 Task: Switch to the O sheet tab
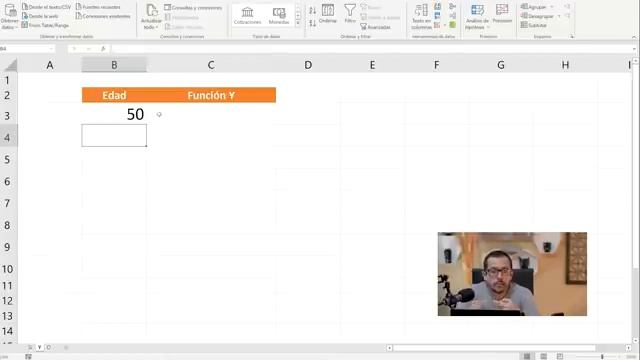coord(49,347)
